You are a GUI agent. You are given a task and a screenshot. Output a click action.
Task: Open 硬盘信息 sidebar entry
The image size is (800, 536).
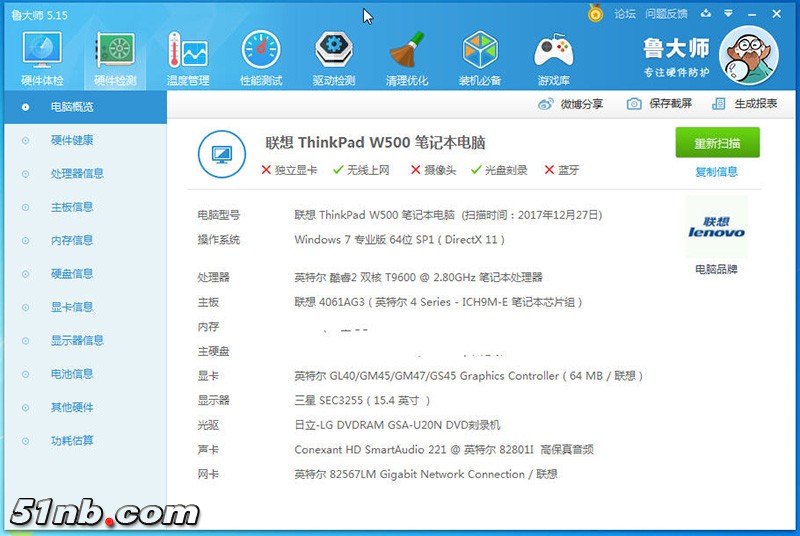pos(72,273)
